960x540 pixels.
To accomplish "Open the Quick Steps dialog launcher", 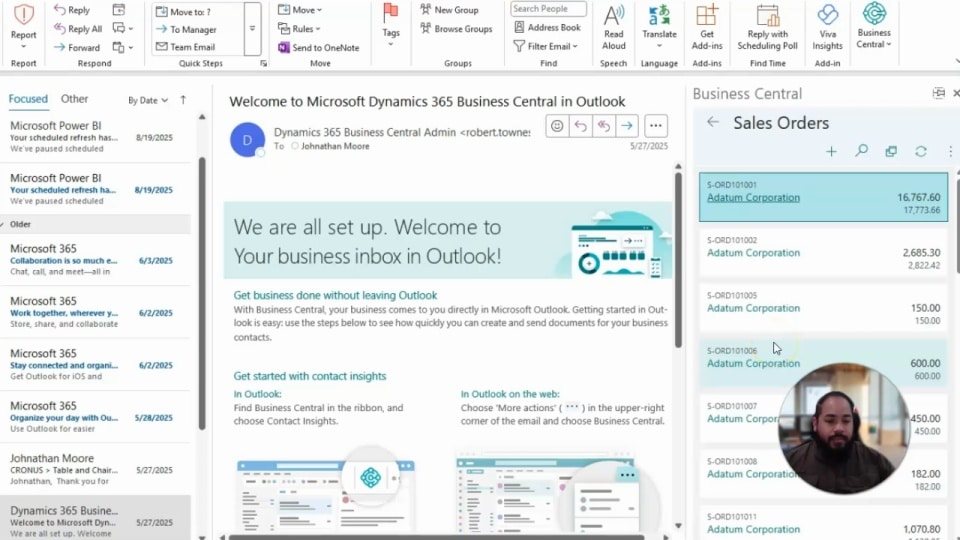I will (x=263, y=63).
